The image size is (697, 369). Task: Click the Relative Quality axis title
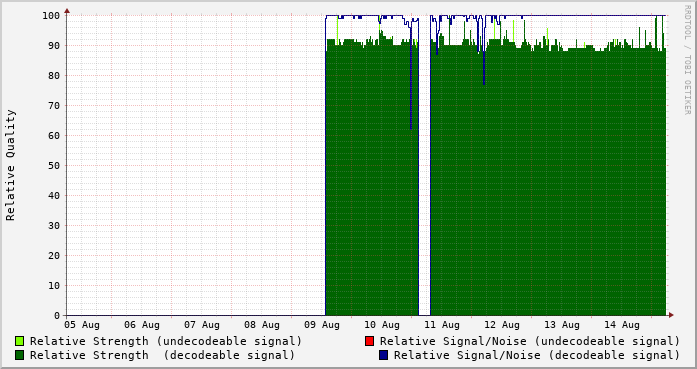click(10, 165)
